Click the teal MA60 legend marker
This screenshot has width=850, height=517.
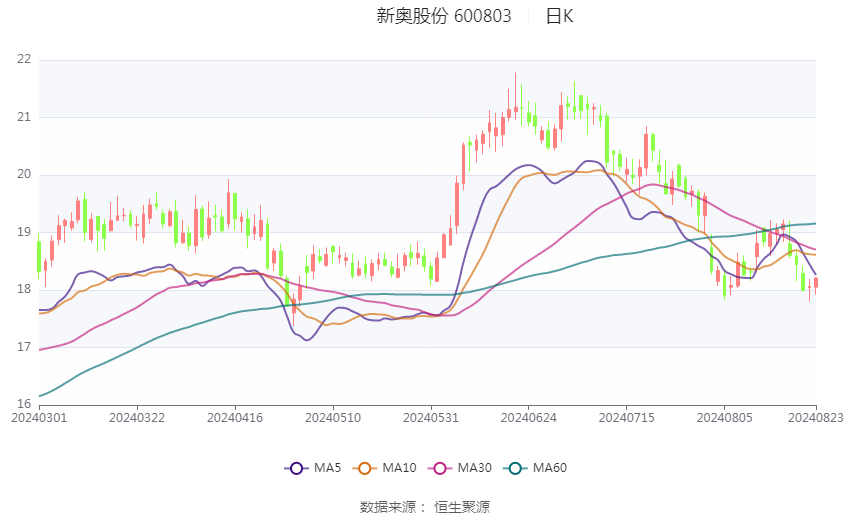[x=516, y=468]
